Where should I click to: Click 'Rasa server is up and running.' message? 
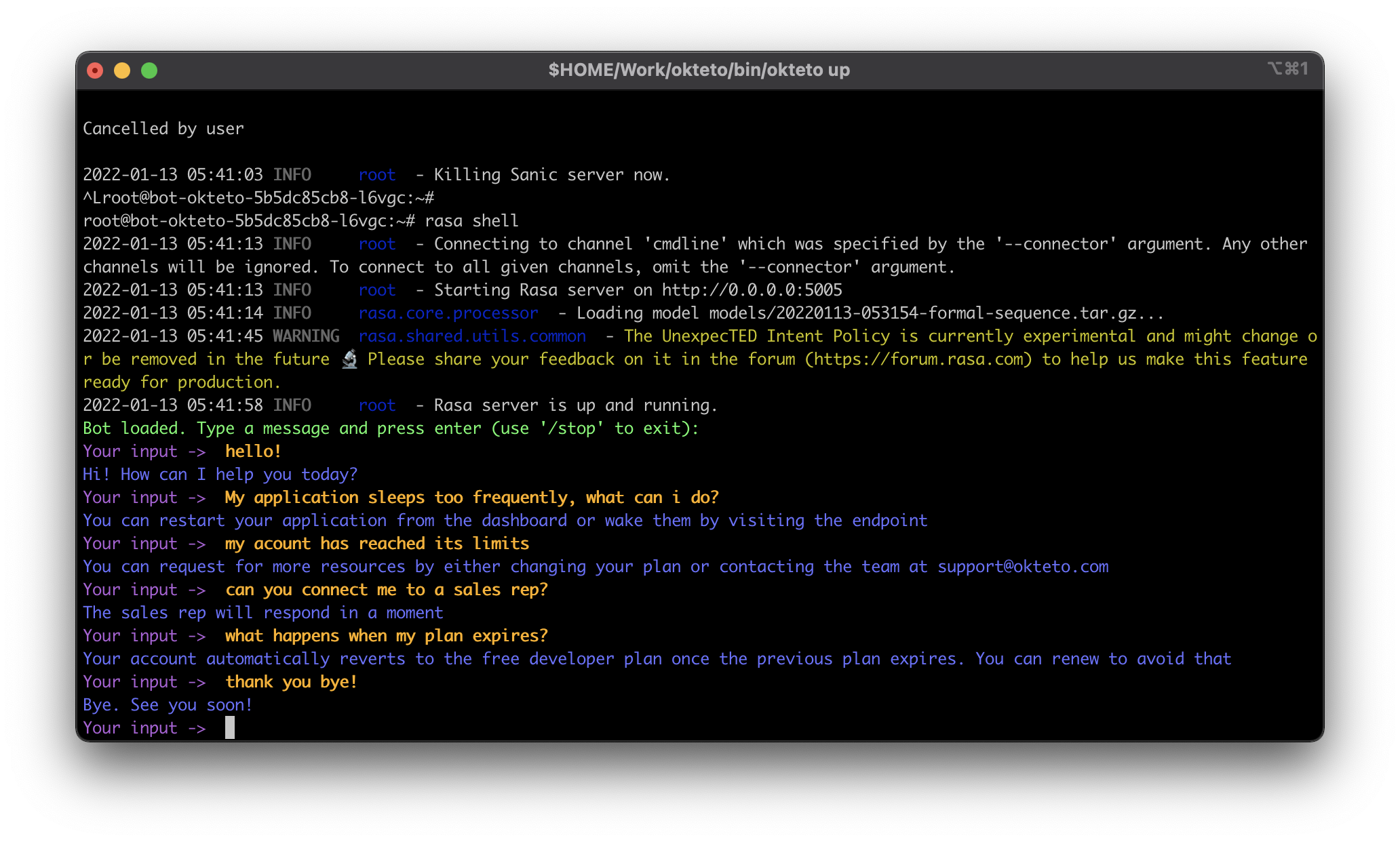click(x=576, y=405)
